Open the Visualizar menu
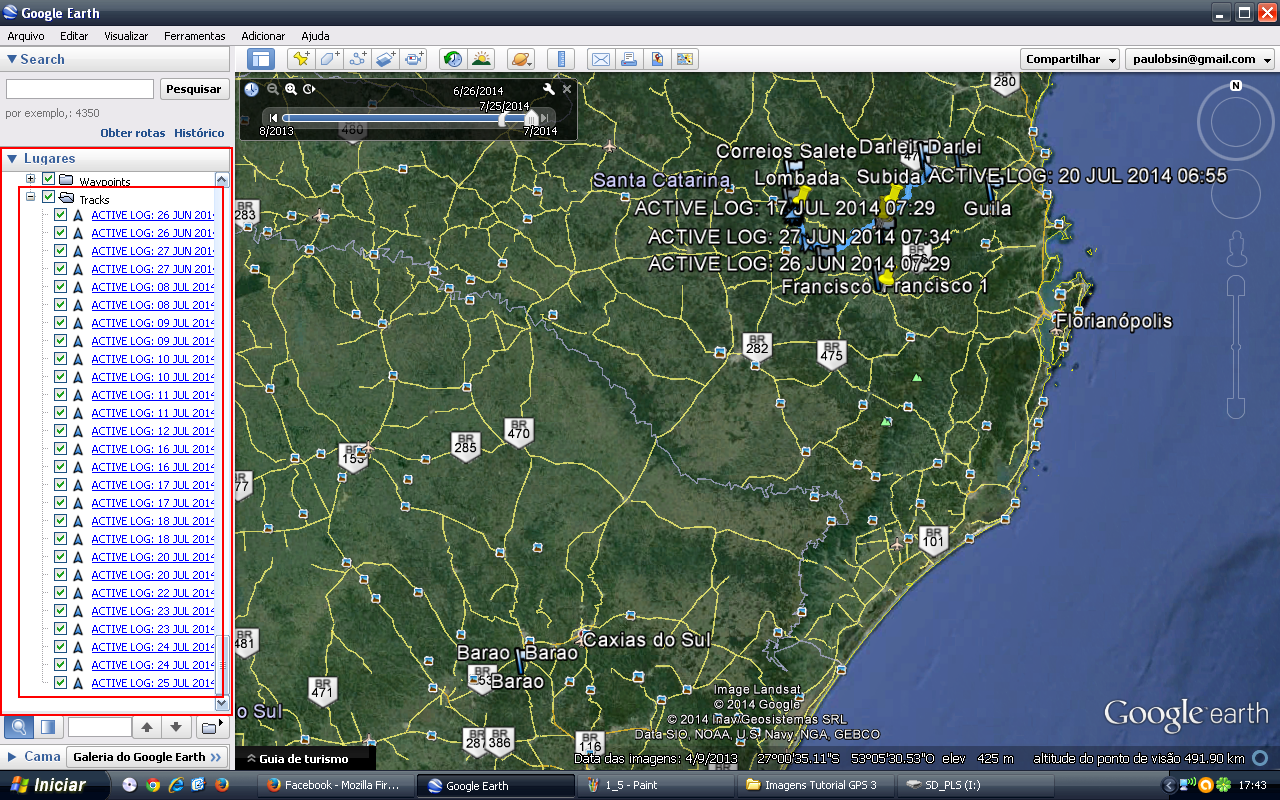This screenshot has width=1280, height=800. click(x=126, y=36)
